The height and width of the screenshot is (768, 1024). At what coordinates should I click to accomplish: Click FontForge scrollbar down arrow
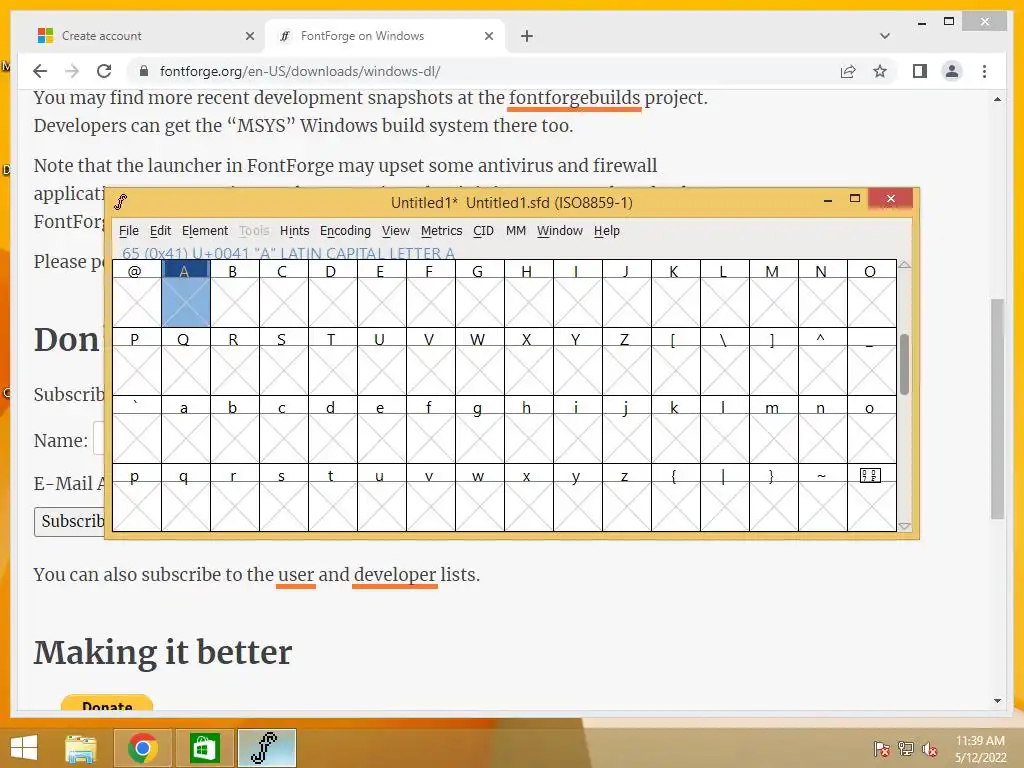click(x=904, y=526)
